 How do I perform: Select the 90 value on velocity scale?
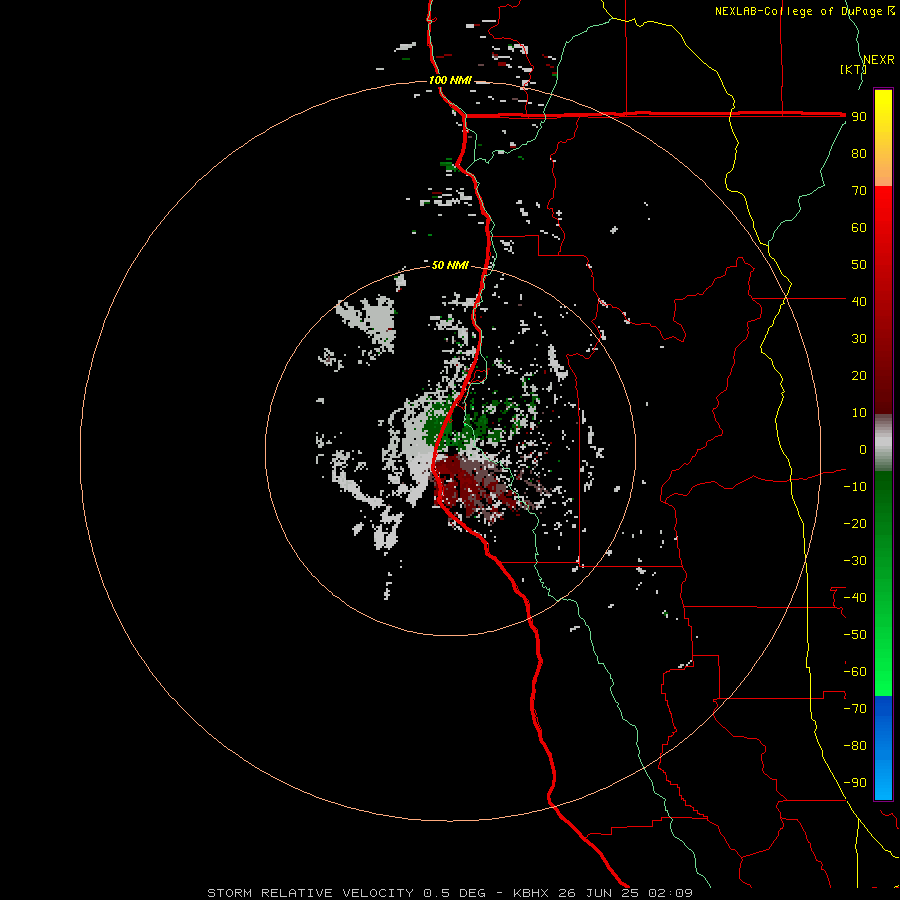[x=859, y=117]
